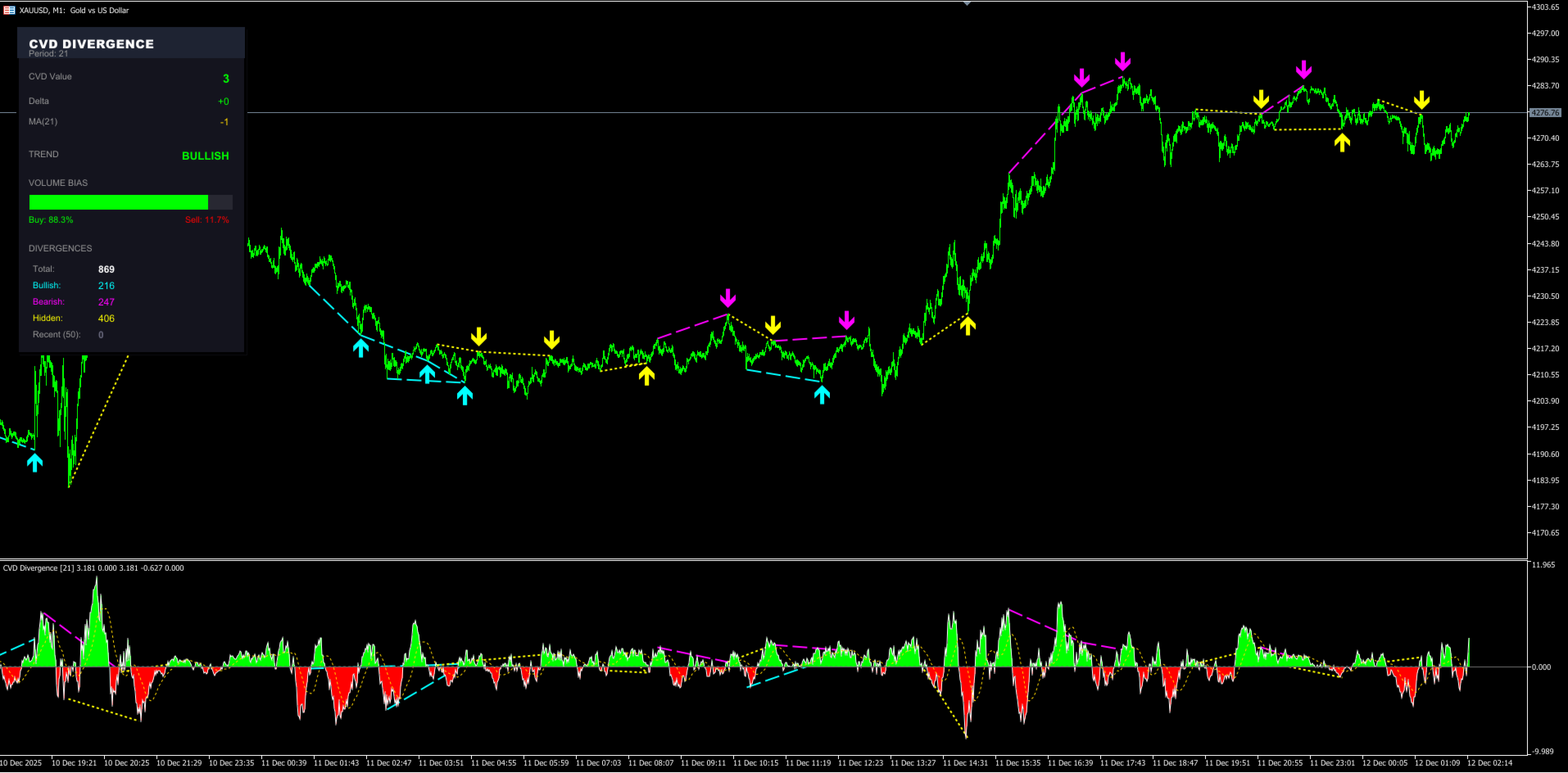The height and width of the screenshot is (773, 1568).
Task: Select the Bullish divergences count 216
Action: 106,286
